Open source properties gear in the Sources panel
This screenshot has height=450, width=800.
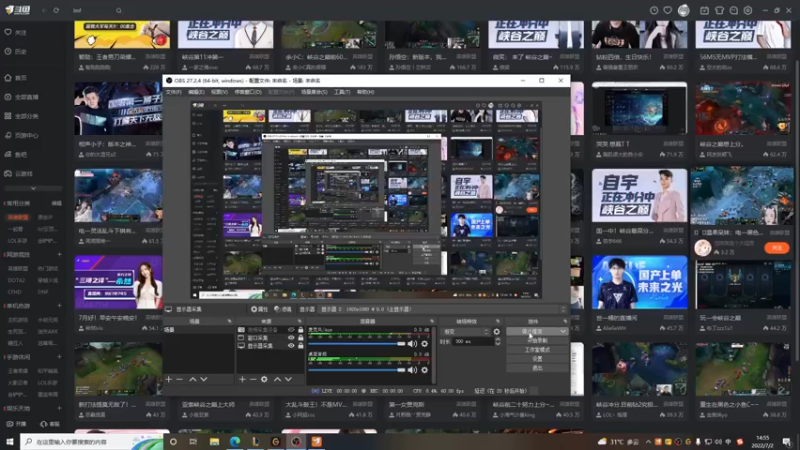click(264, 379)
